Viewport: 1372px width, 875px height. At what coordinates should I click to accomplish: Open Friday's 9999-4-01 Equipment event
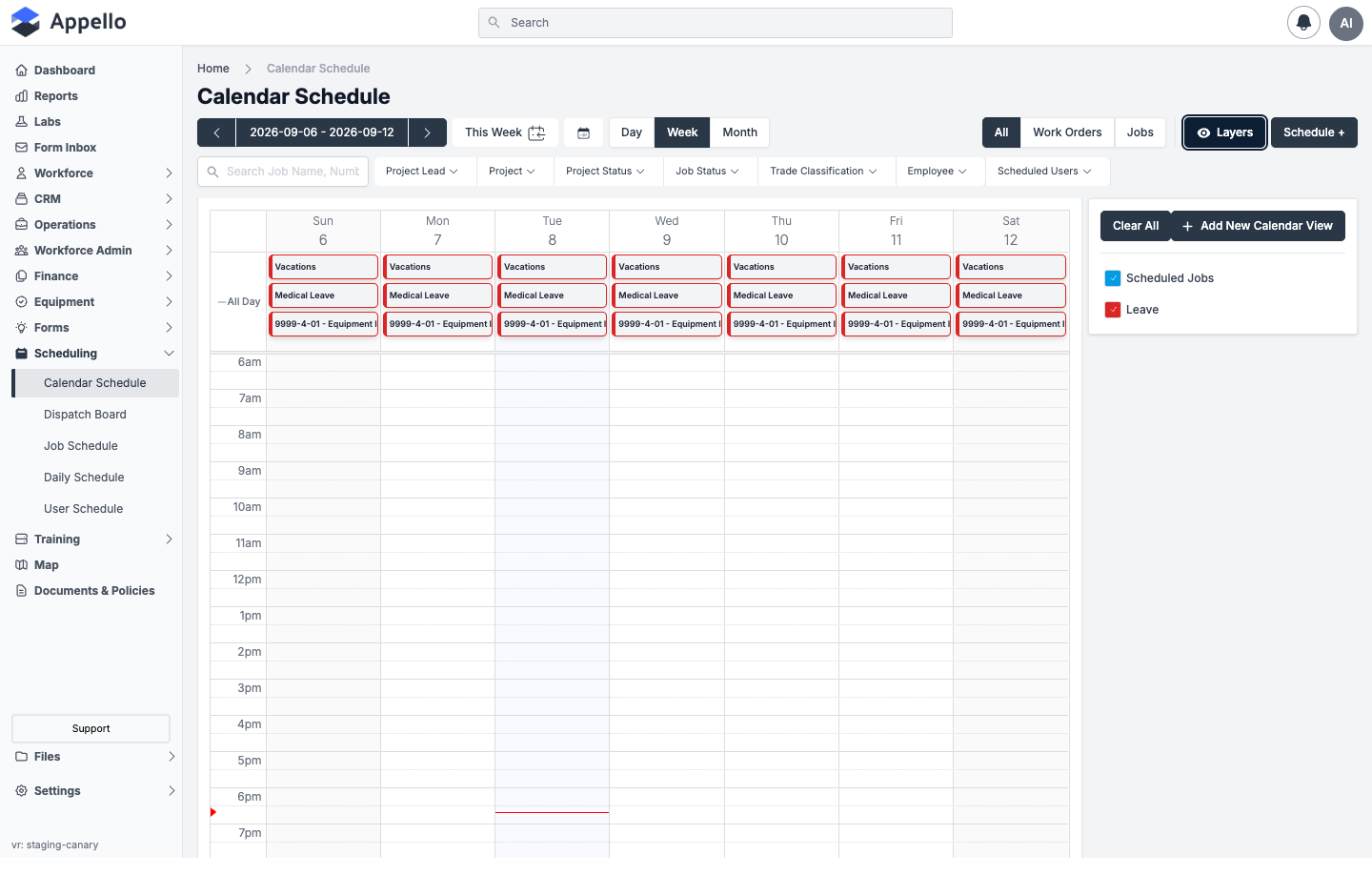pos(897,324)
